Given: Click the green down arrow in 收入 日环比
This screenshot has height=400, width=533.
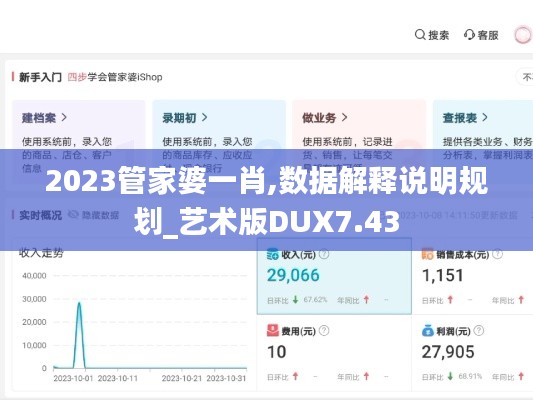Looking at the screenshot, I should tap(295, 300).
